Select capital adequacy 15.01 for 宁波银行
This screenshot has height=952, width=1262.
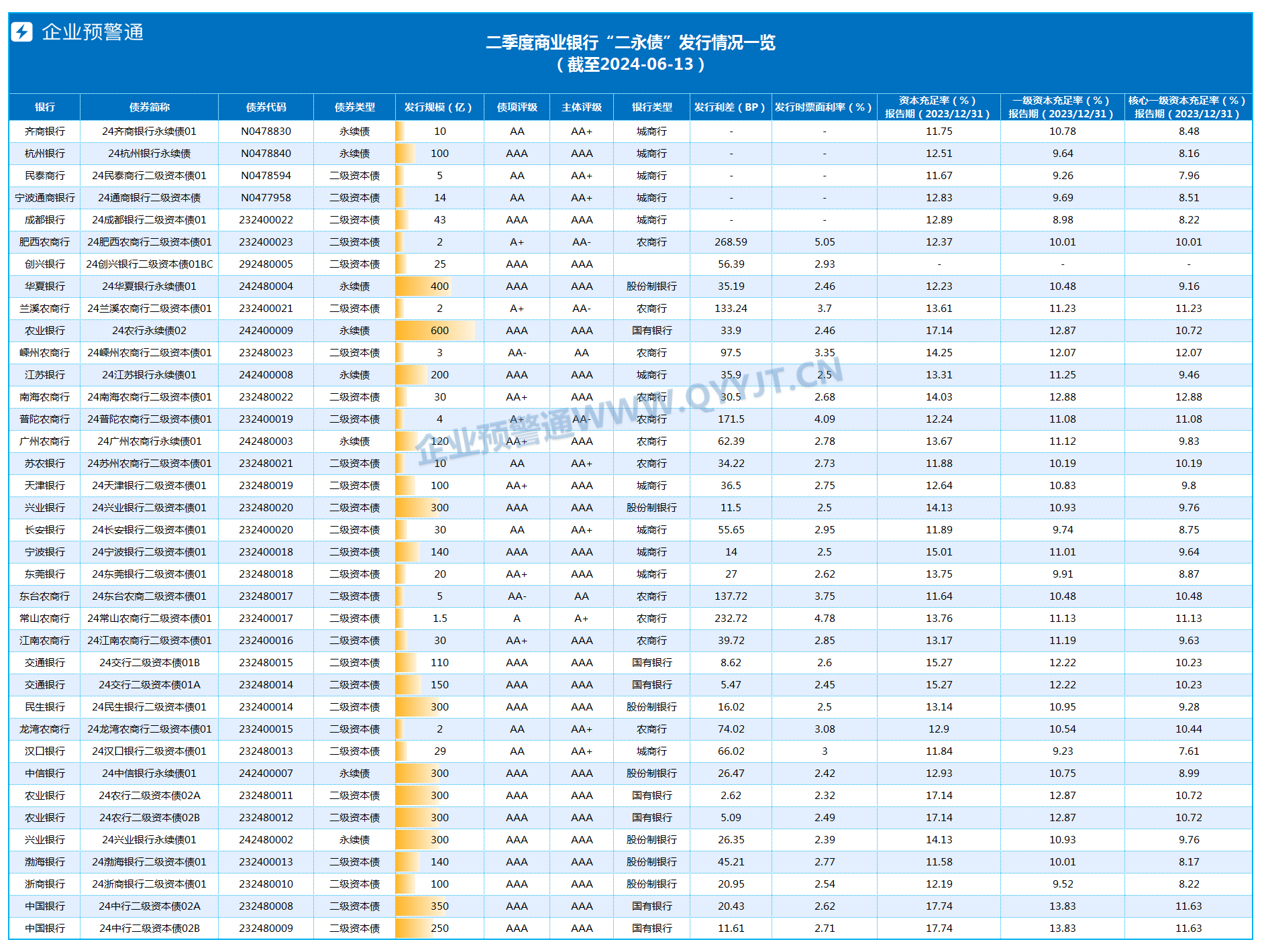(x=939, y=552)
